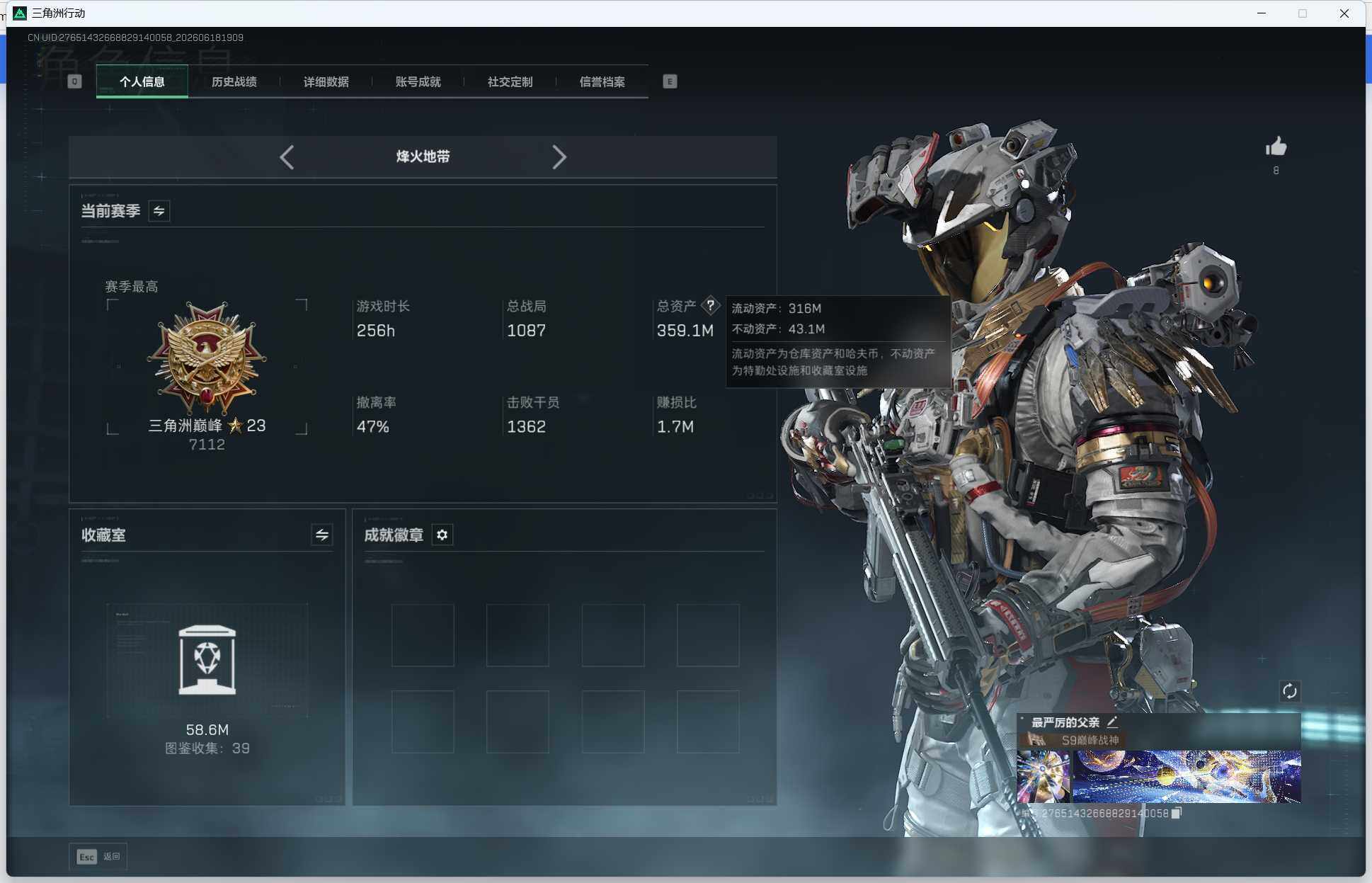Open the 信誉档案 tab
The height and width of the screenshot is (883, 1372).
click(x=602, y=81)
